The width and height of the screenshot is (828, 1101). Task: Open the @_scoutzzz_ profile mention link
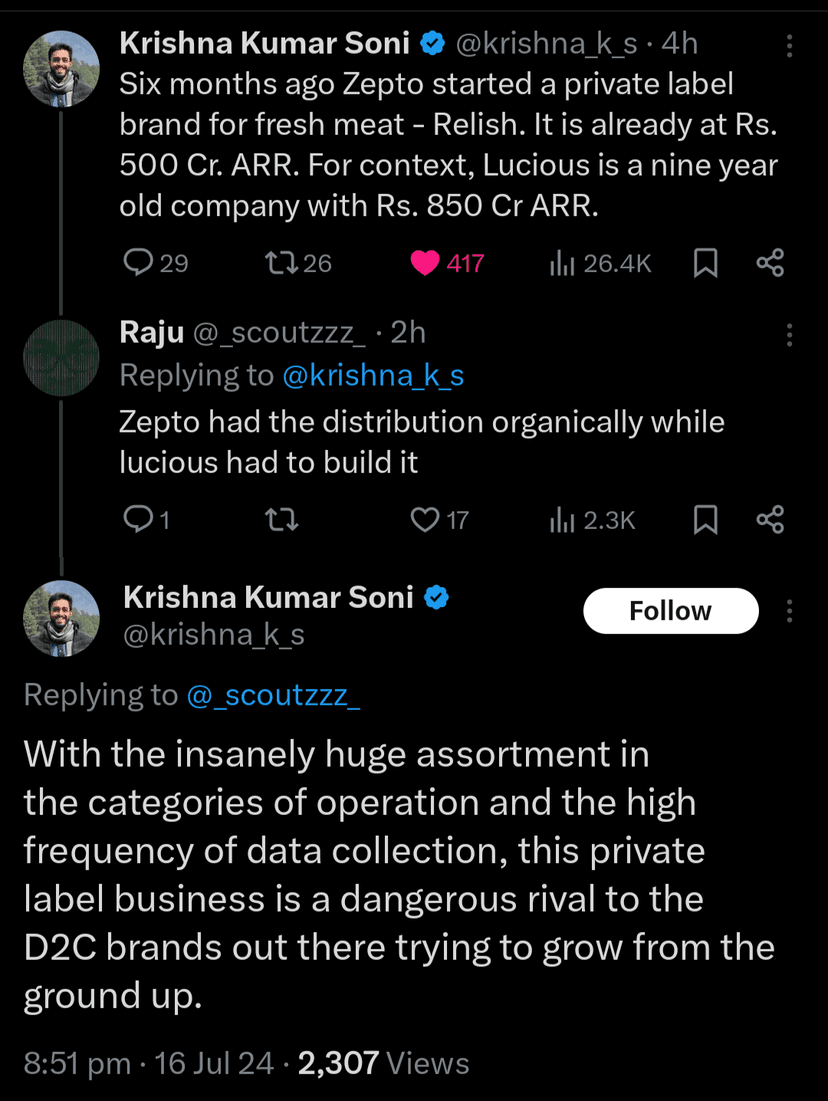273,695
